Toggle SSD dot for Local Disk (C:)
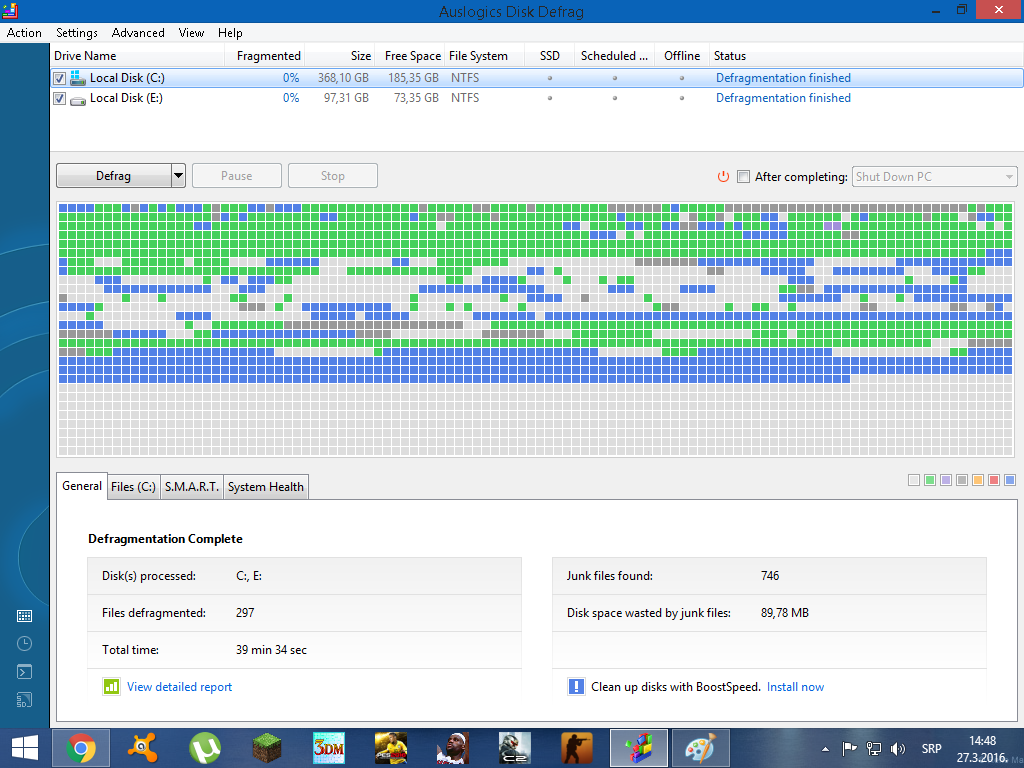Image resolution: width=1024 pixels, height=768 pixels. click(x=550, y=78)
